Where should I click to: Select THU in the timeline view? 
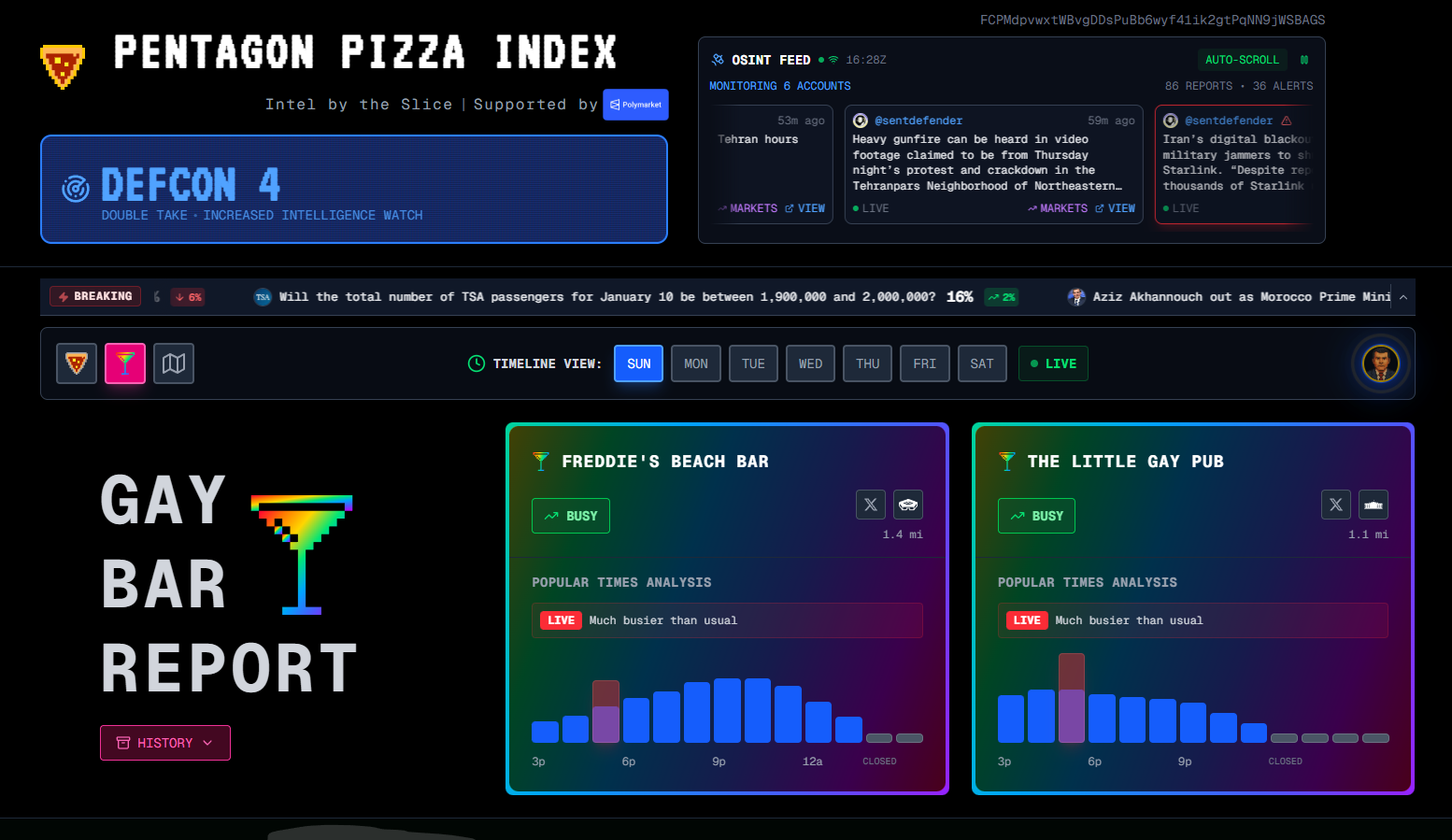(868, 363)
